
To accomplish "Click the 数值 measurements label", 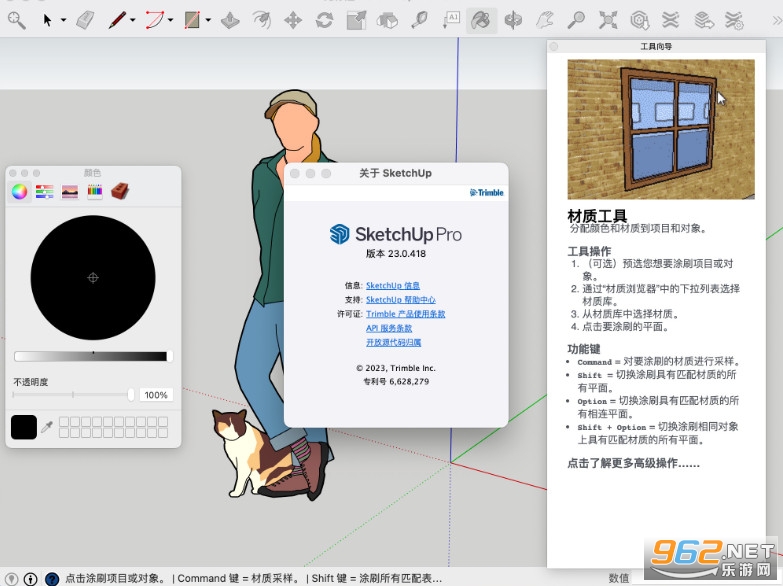I will 619,579.
